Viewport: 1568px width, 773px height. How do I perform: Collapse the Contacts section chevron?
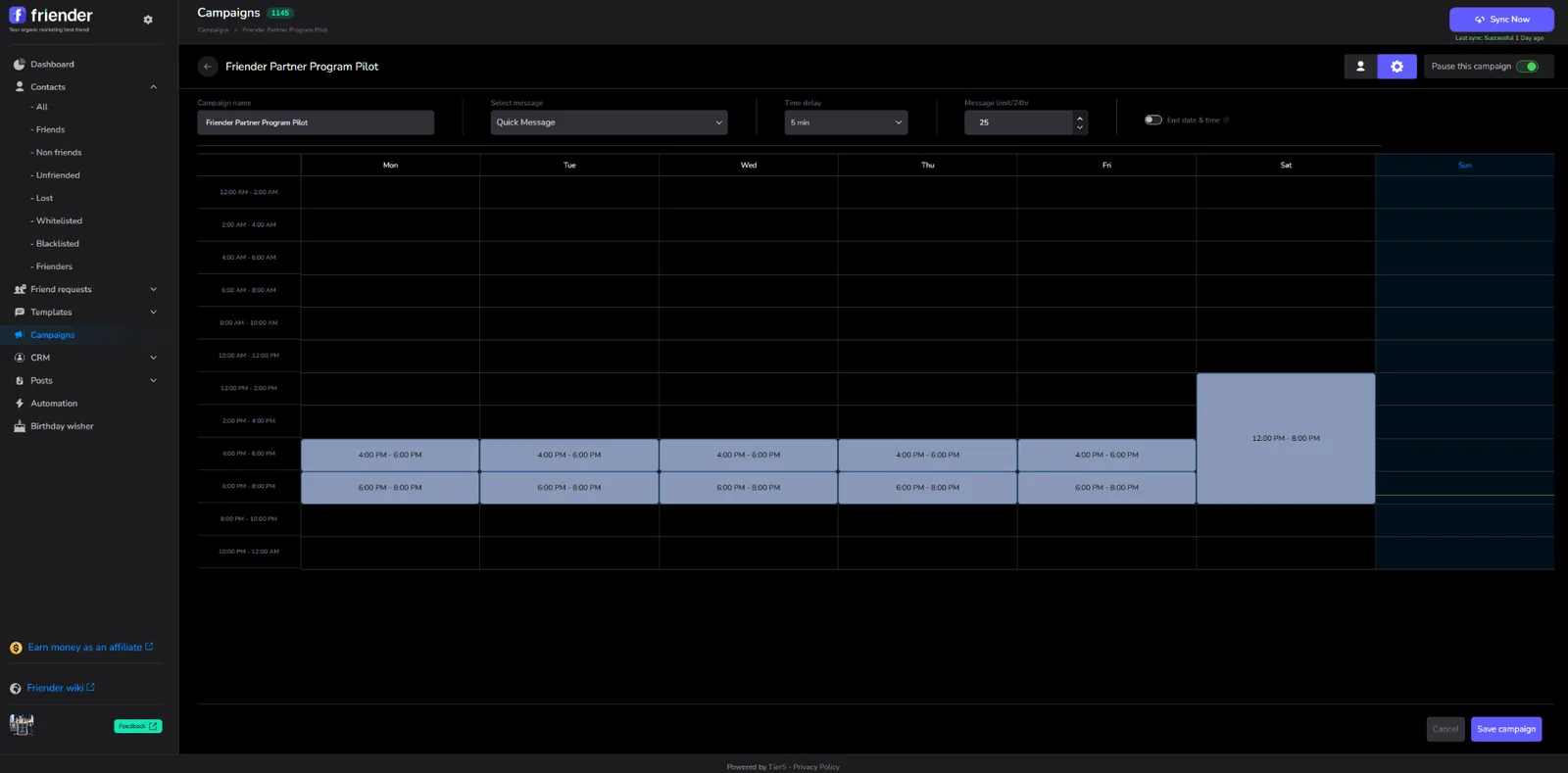coord(153,87)
